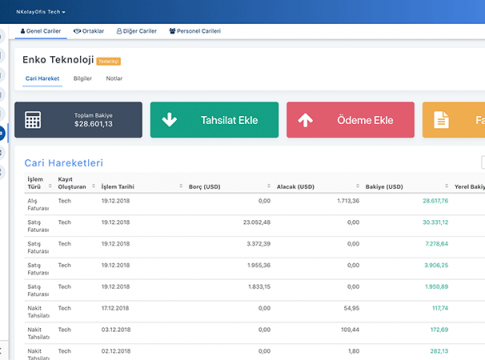Screen dimensions: 485x360
Task: Click the balance value 30.331,12
Action: 435,222
